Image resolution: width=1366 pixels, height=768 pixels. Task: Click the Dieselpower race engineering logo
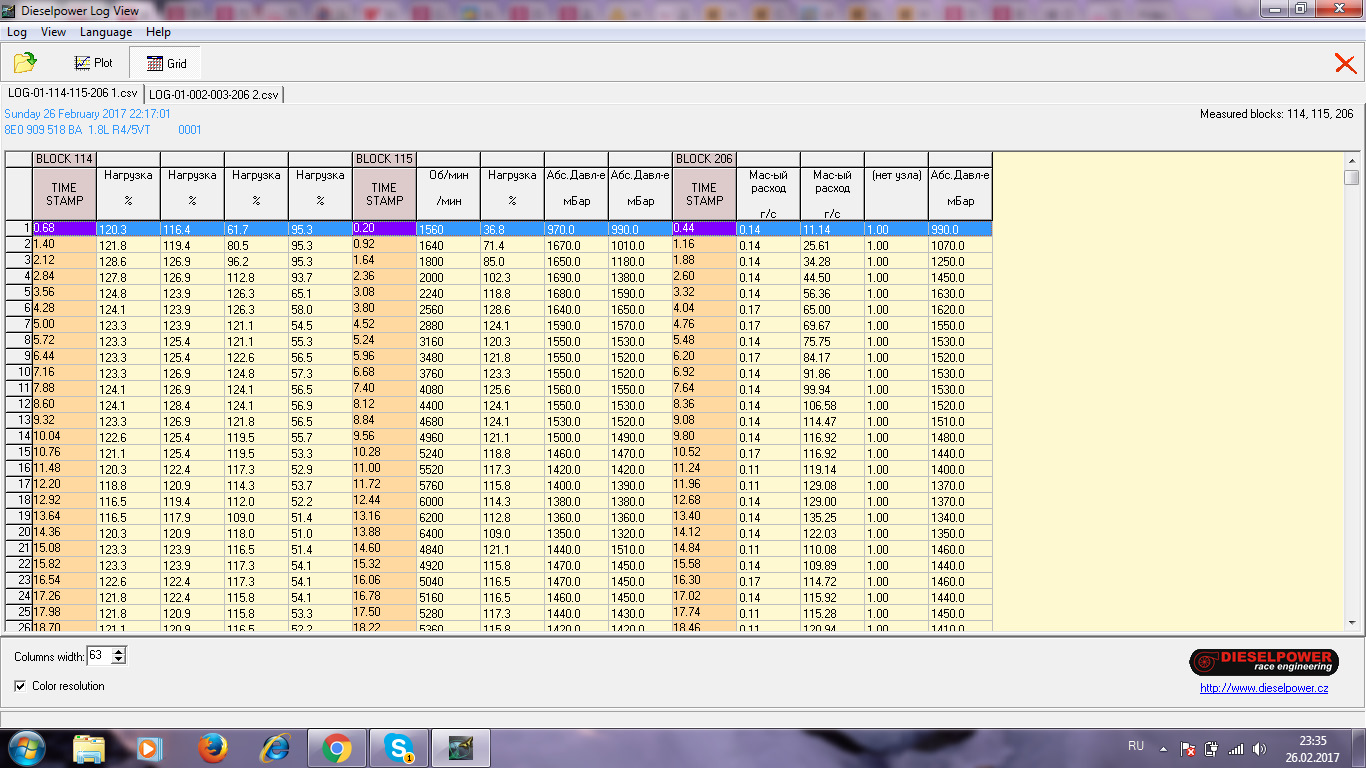point(1263,662)
